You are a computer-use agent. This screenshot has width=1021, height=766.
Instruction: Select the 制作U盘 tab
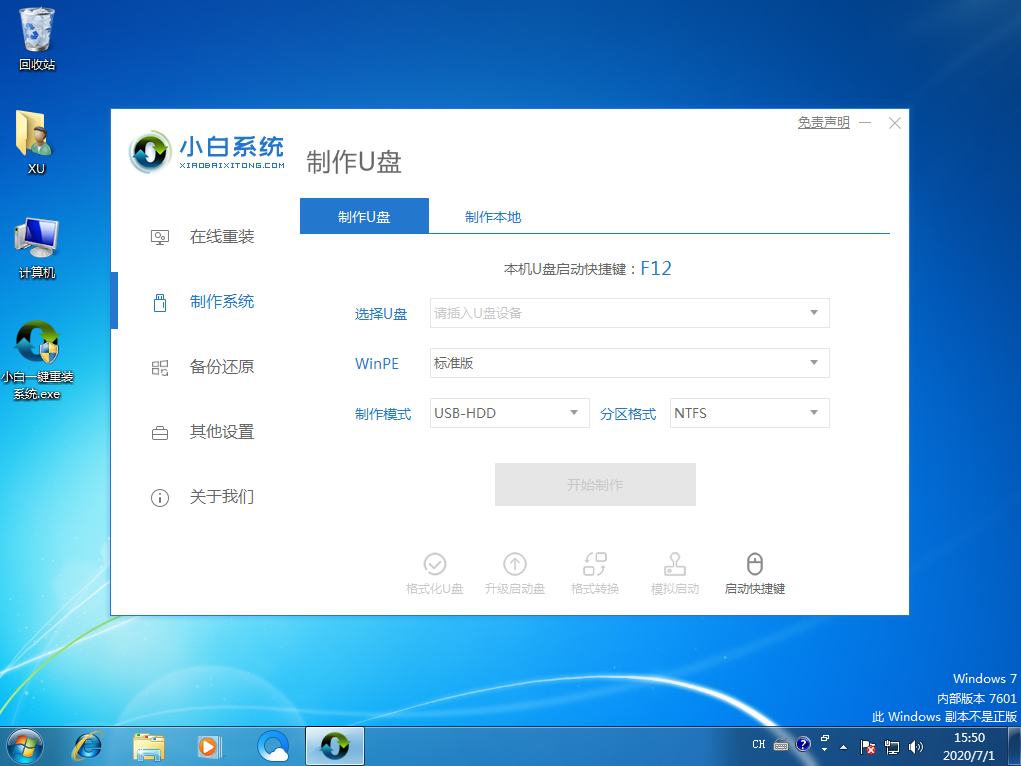[x=364, y=217]
